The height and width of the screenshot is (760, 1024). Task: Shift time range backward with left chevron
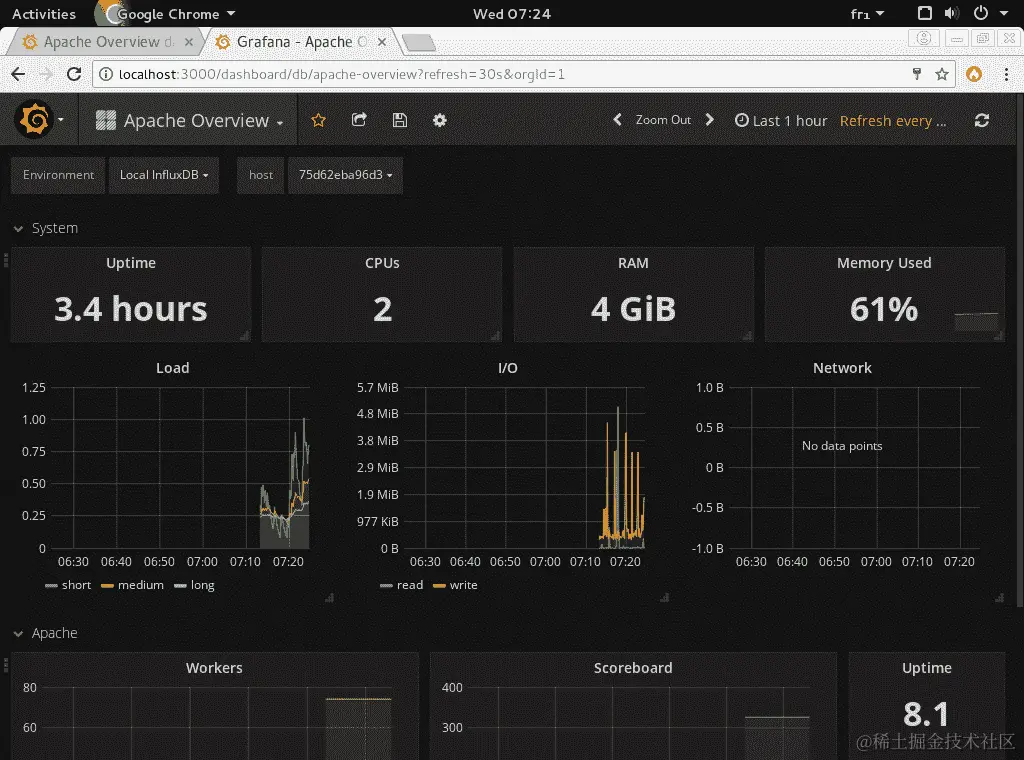point(617,119)
